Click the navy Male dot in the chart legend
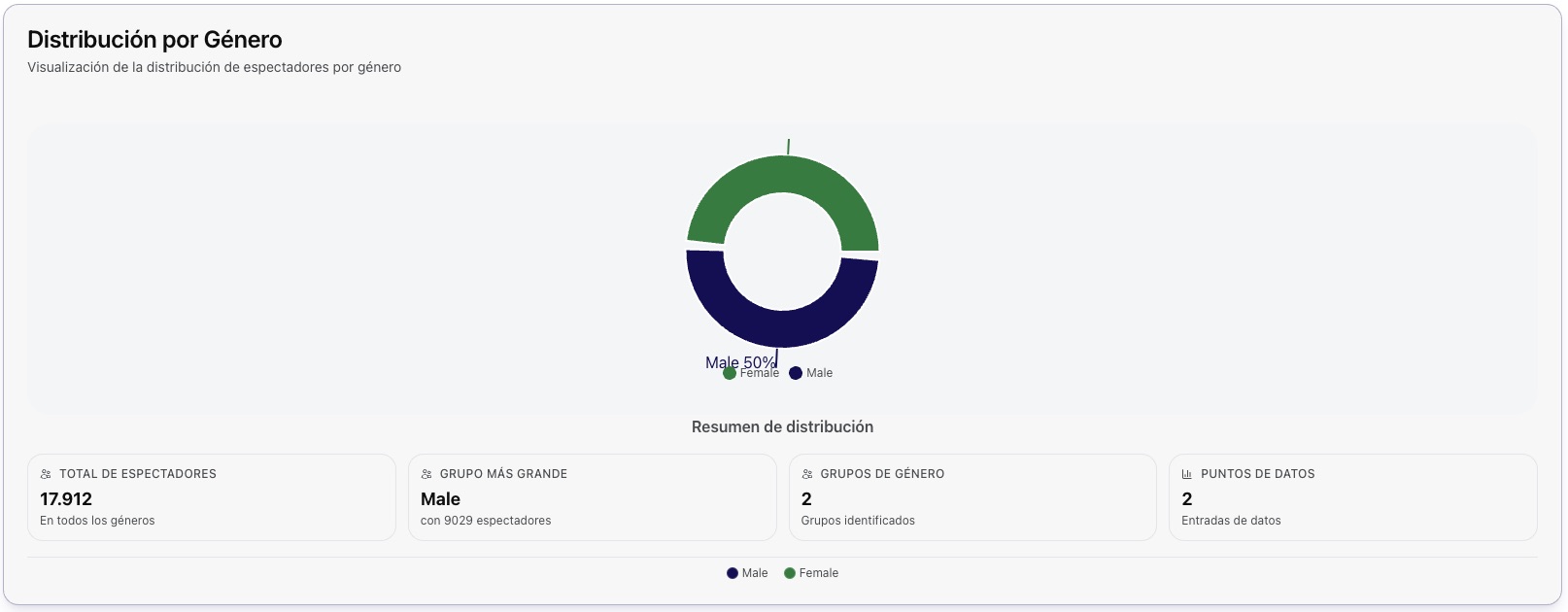 (796, 373)
